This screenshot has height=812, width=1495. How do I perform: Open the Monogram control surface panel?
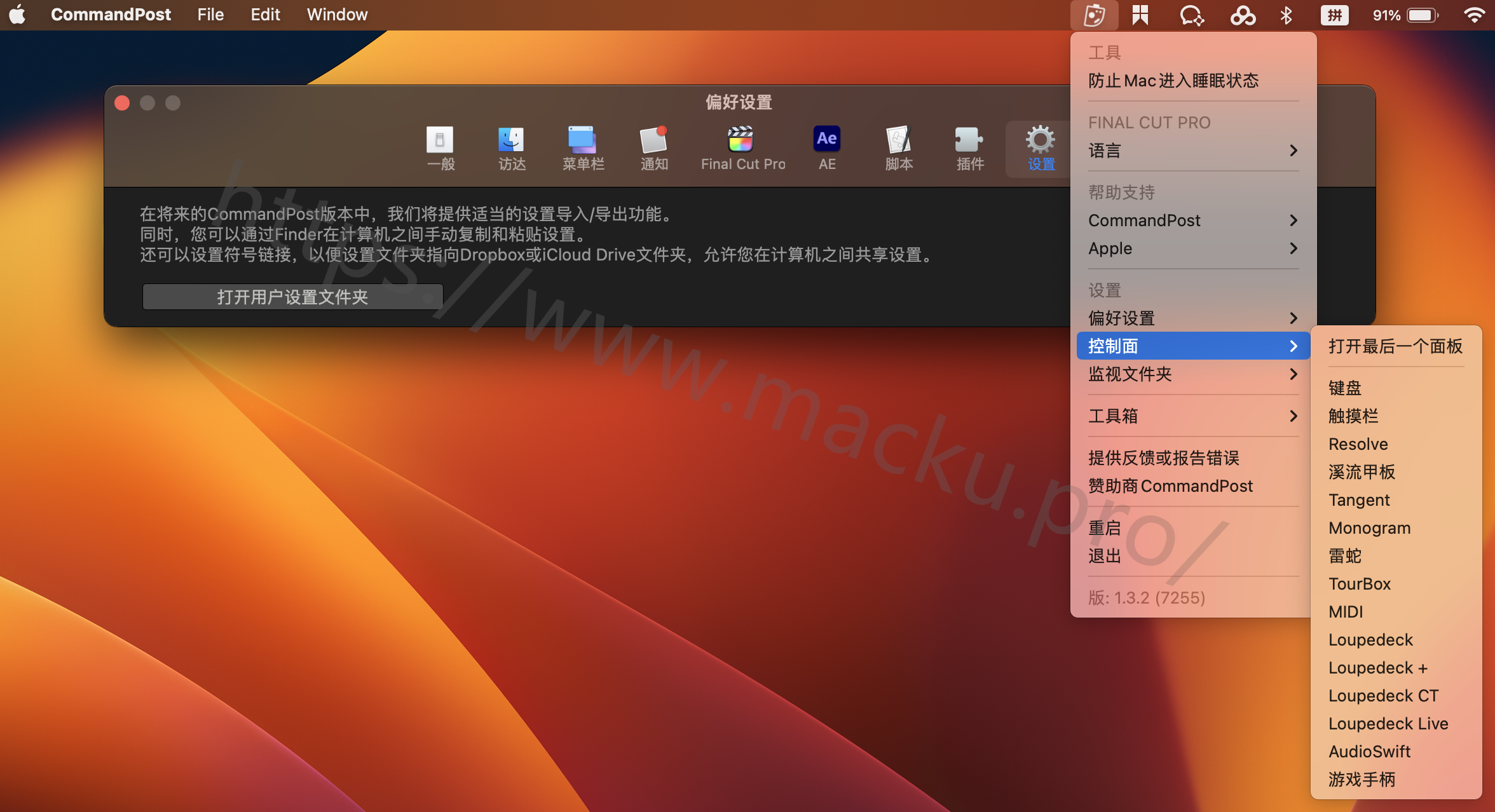pyautogui.click(x=1396, y=528)
